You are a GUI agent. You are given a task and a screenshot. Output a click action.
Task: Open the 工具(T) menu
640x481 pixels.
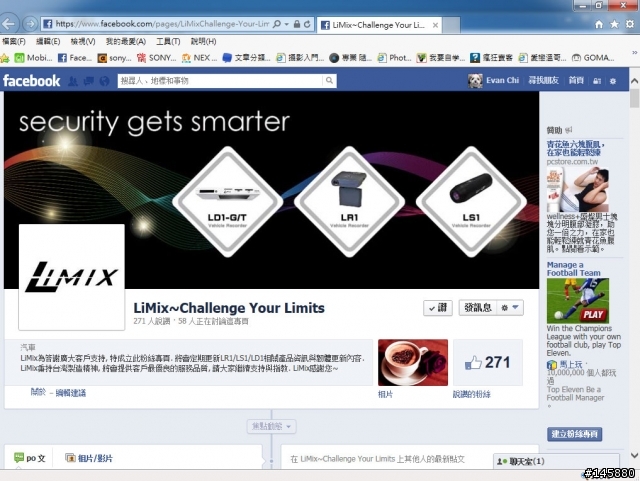[x=168, y=42]
